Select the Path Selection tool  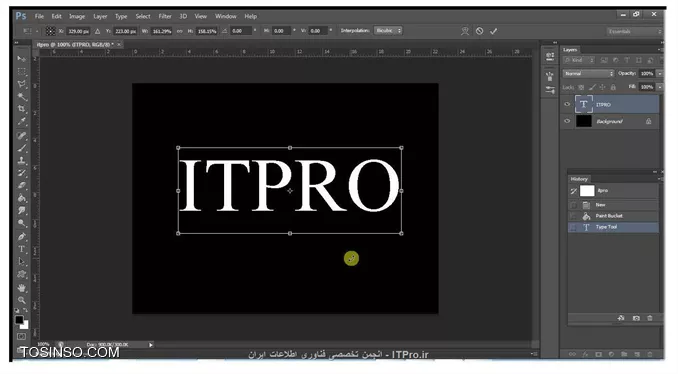[22, 262]
